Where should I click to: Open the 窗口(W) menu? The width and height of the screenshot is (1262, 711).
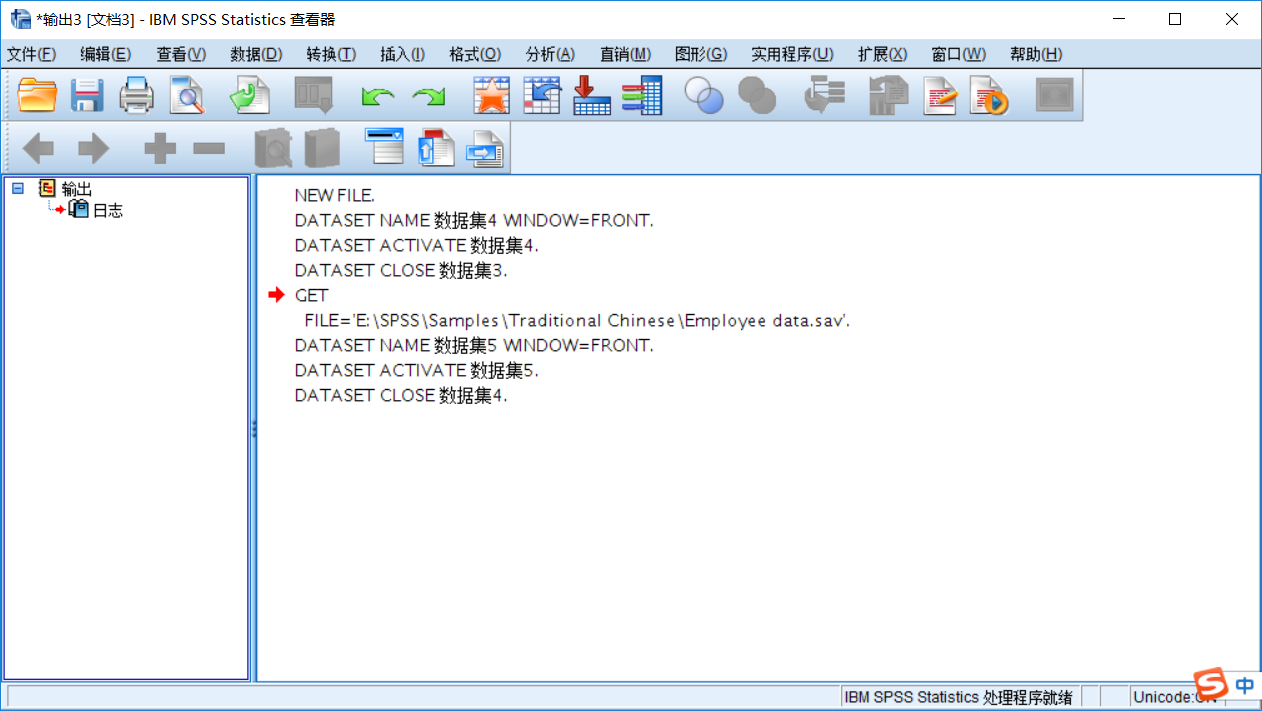[958, 54]
